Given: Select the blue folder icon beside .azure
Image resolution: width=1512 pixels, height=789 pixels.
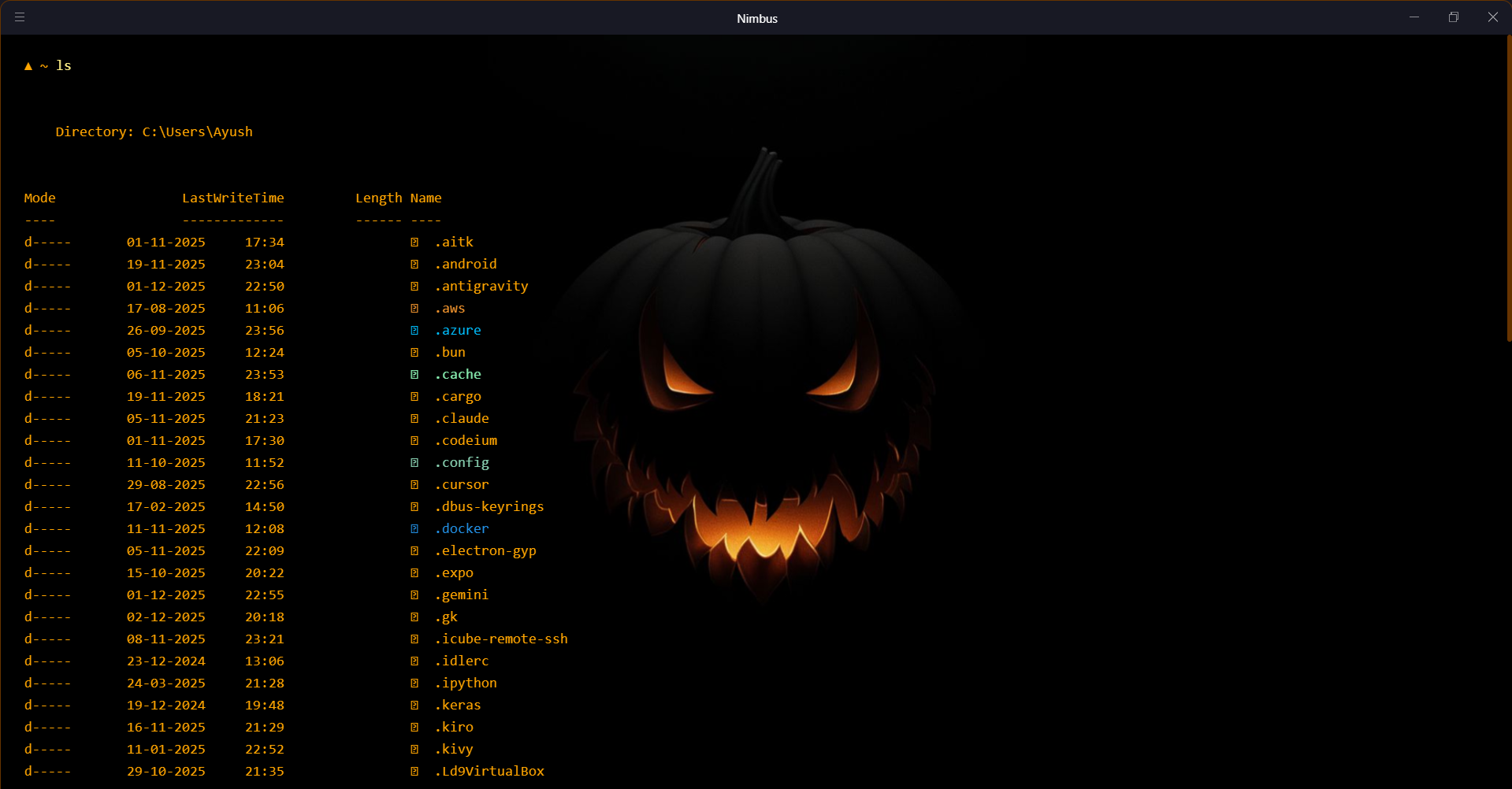Looking at the screenshot, I should pyautogui.click(x=414, y=331).
